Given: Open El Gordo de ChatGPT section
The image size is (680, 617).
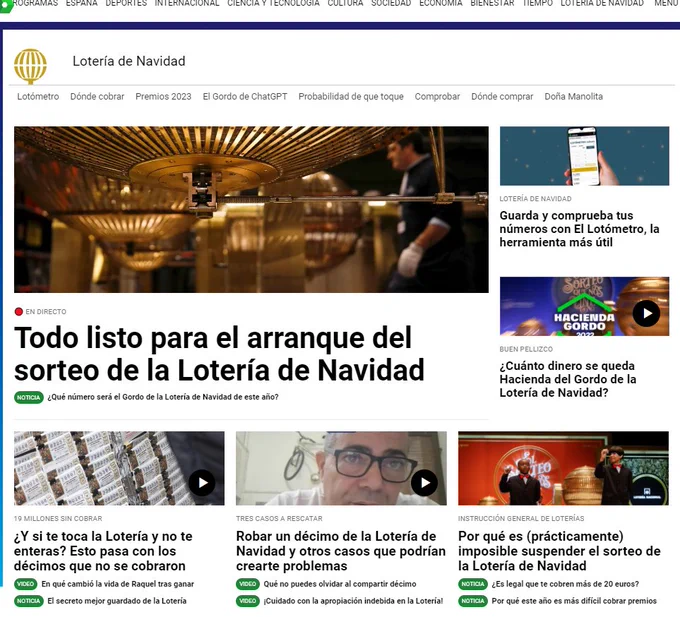Looking at the screenshot, I should pyautogui.click(x=244, y=97).
